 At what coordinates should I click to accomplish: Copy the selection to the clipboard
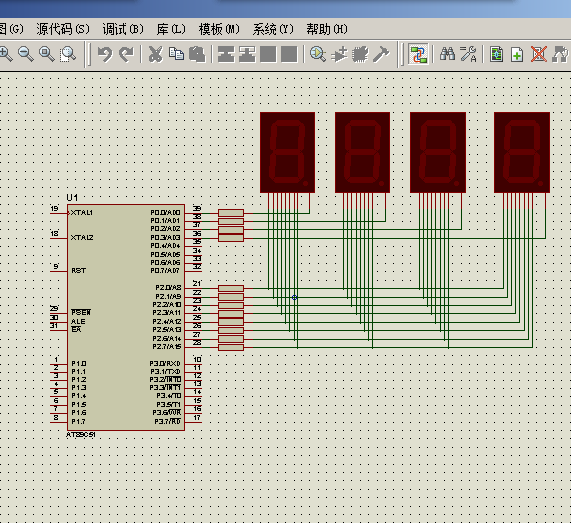(x=176, y=54)
